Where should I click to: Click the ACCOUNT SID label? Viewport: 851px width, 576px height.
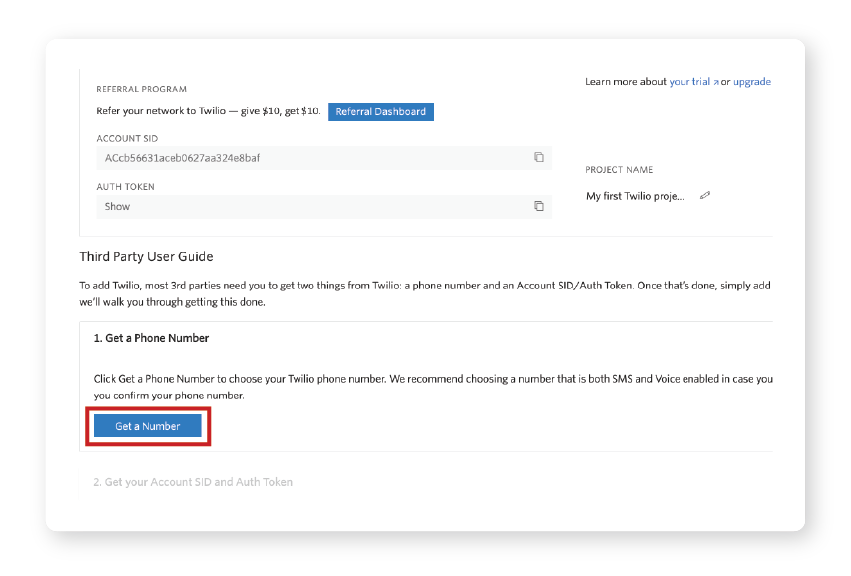pyautogui.click(x=127, y=138)
